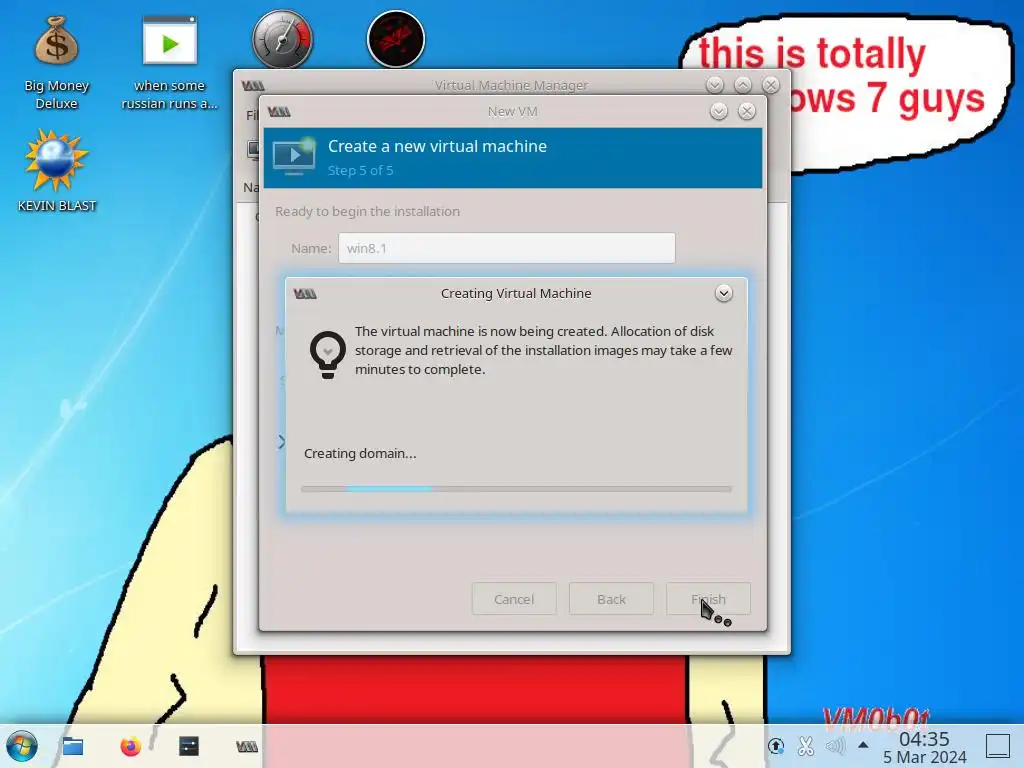The height and width of the screenshot is (768, 1024).
Task: Click the show desktop button in taskbar
Action: [x=997, y=746]
